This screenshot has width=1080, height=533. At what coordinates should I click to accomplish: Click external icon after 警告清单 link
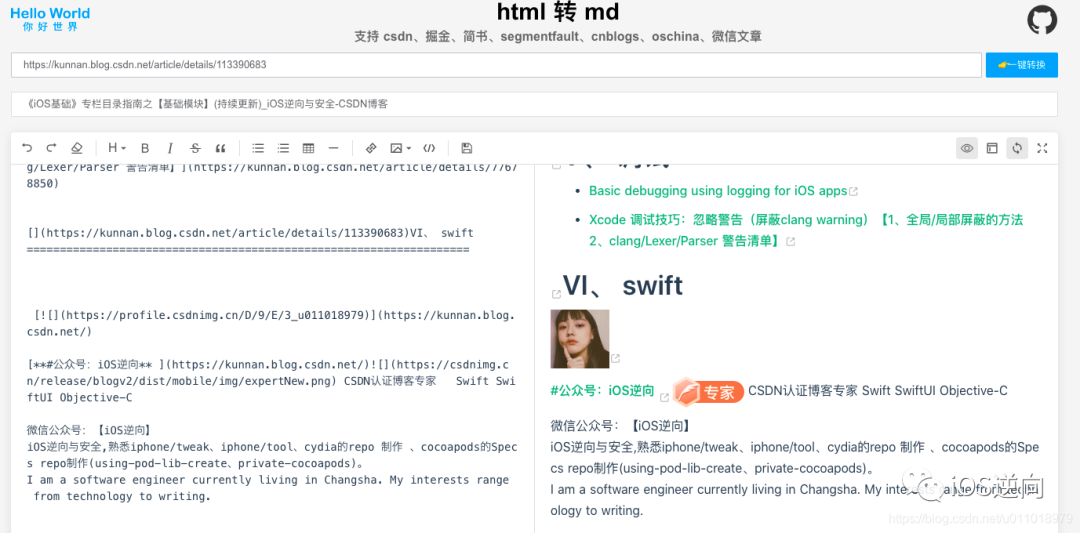pos(791,242)
